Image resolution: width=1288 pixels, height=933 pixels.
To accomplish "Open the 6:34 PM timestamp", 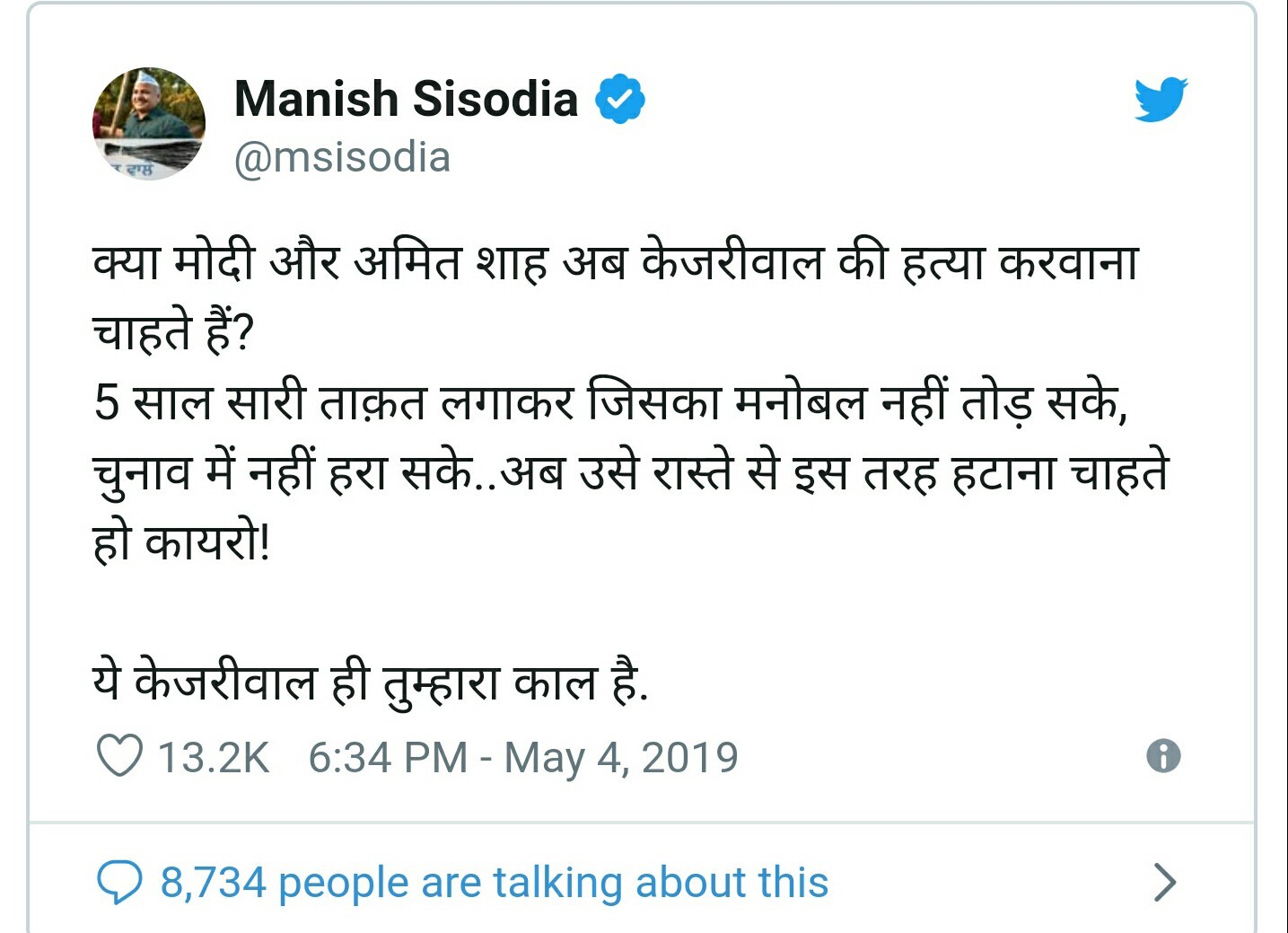I will click(389, 757).
